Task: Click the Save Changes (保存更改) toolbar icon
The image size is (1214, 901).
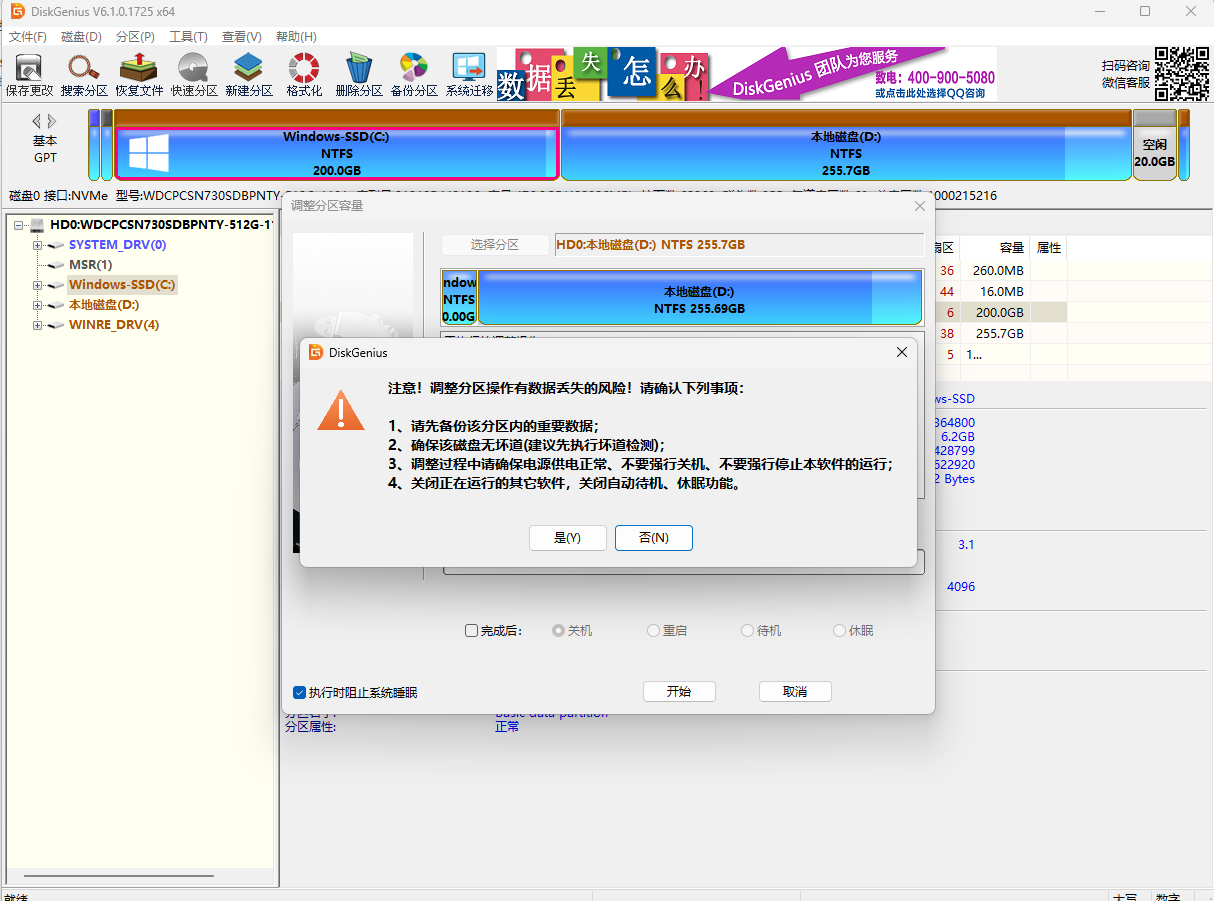Action: (29, 75)
